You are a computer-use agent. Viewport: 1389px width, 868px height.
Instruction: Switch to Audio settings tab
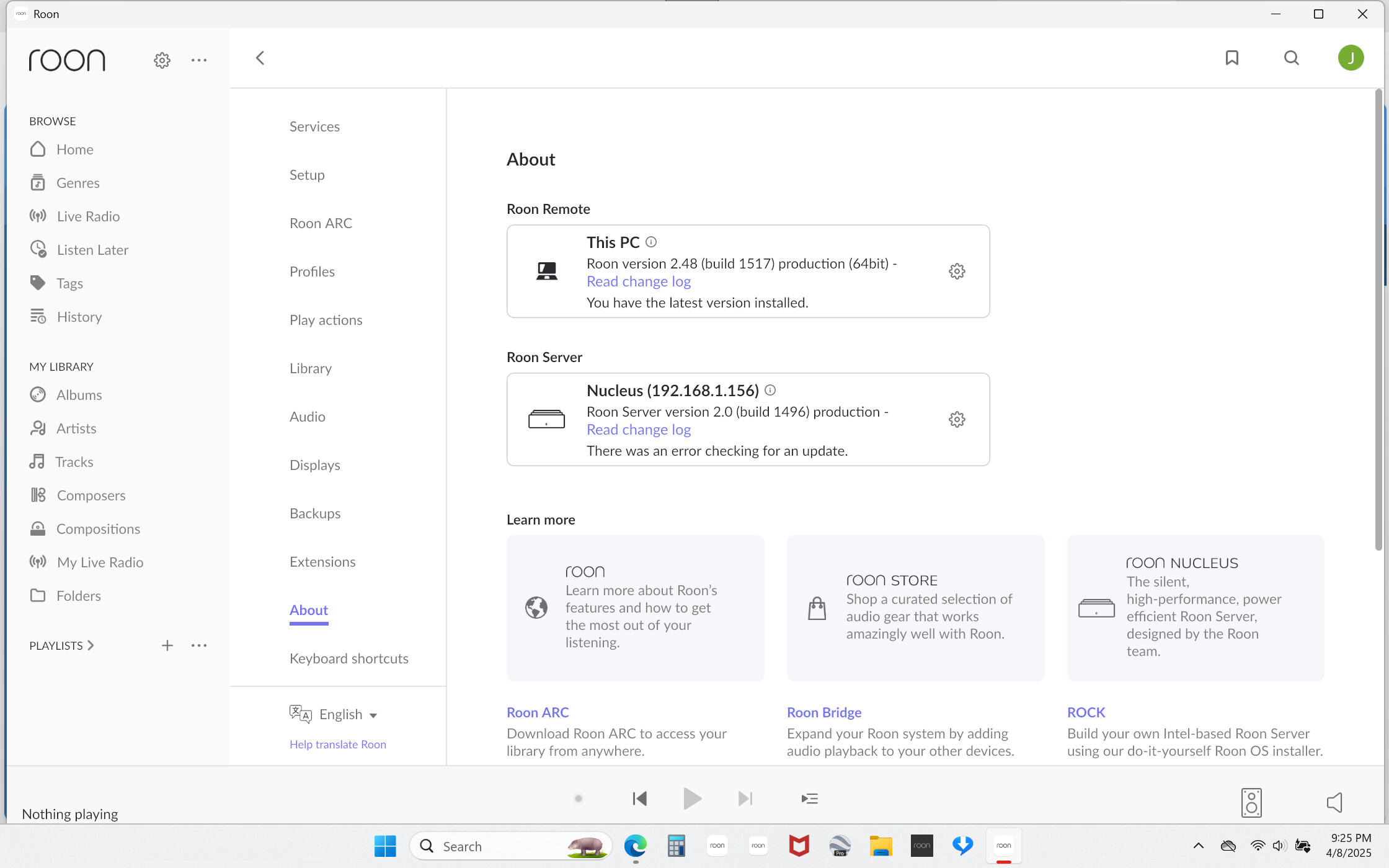tap(307, 417)
